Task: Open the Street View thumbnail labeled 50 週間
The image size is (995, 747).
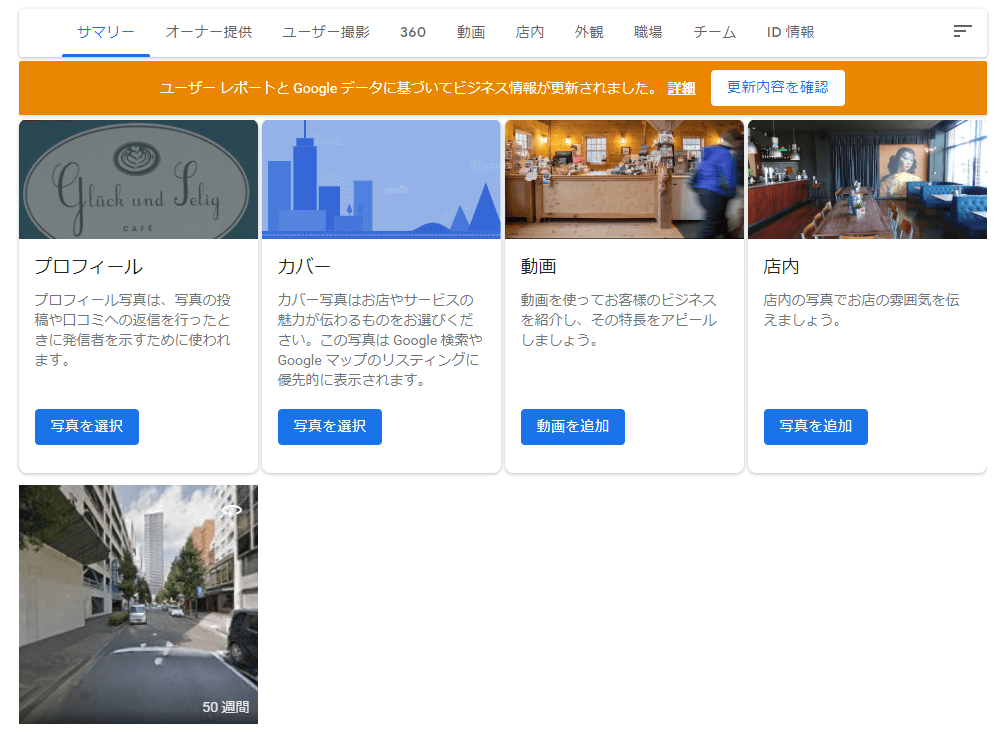Action: tap(138, 604)
